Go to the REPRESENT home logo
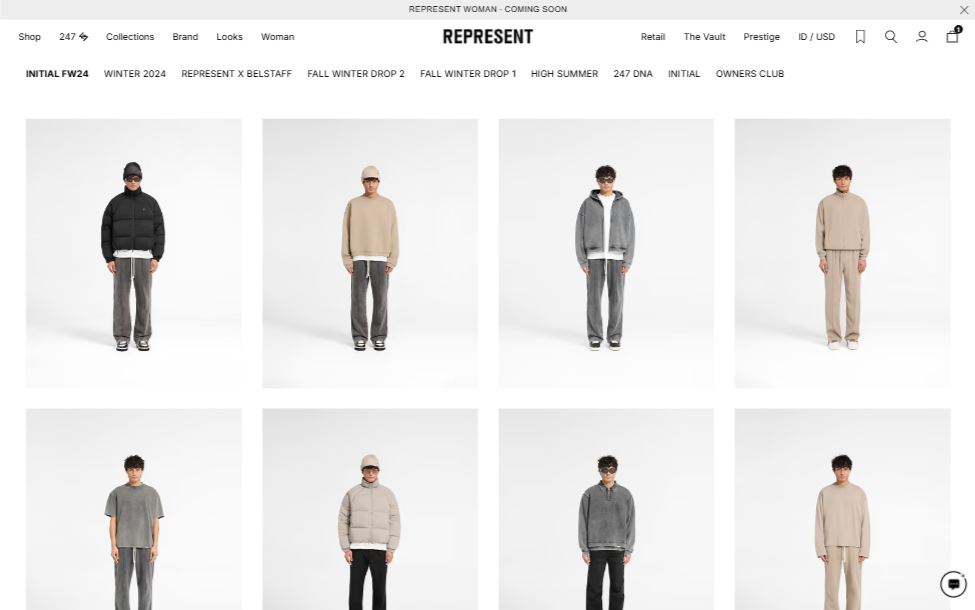The image size is (975, 610). tap(488, 37)
